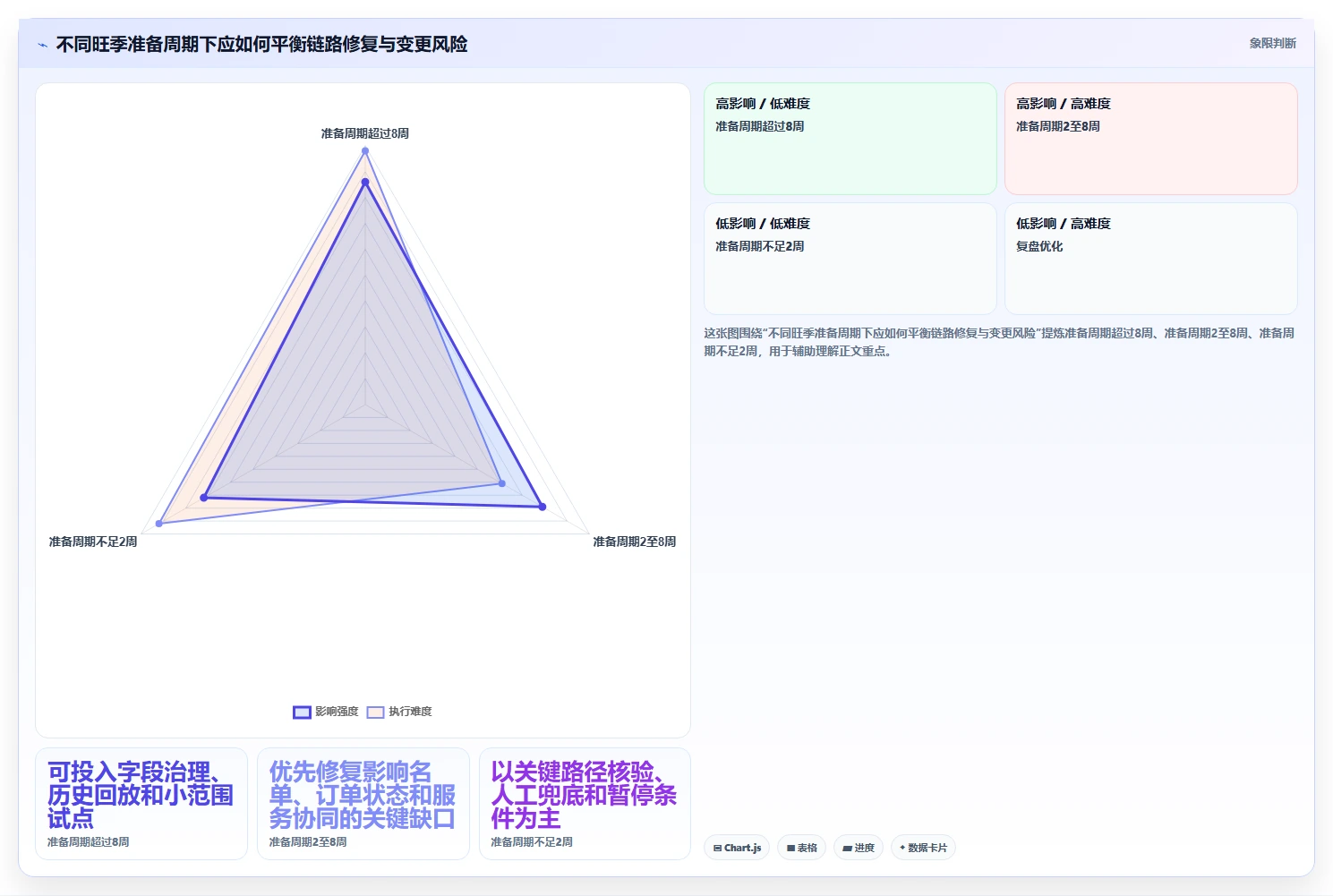Click the top 执行难度 data point on radar
Image resolution: width=1333 pixels, height=896 pixels.
[x=365, y=150]
